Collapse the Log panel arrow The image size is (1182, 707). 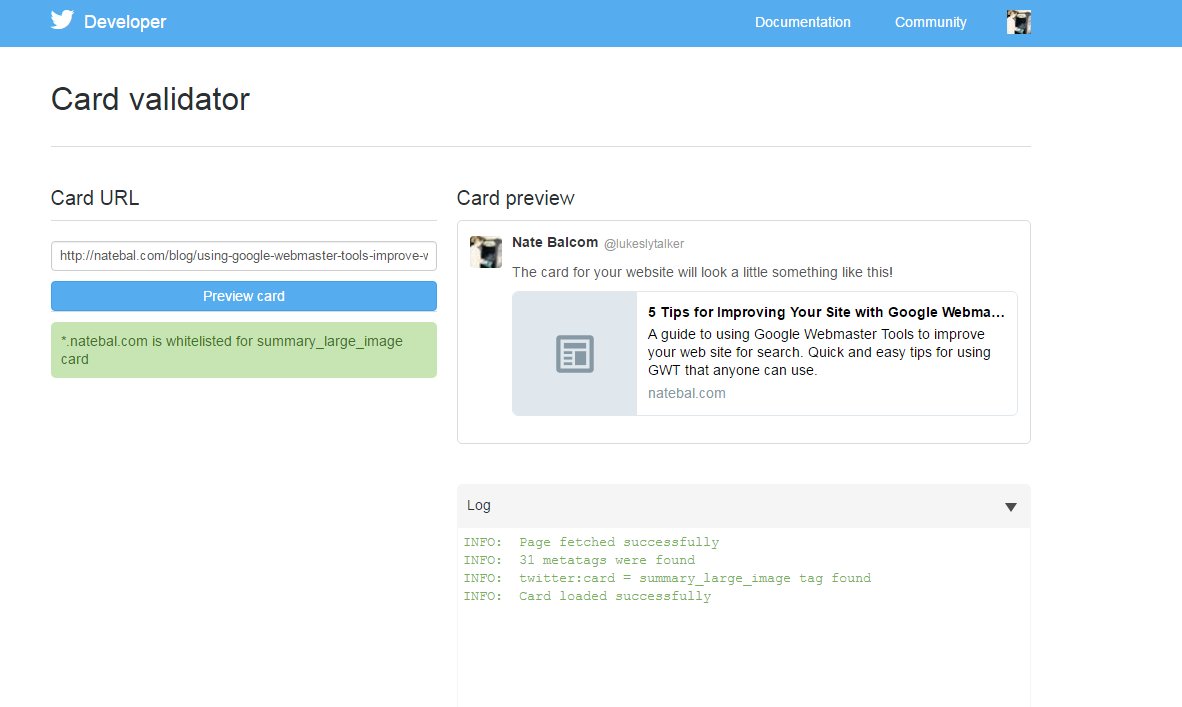tap(1011, 507)
